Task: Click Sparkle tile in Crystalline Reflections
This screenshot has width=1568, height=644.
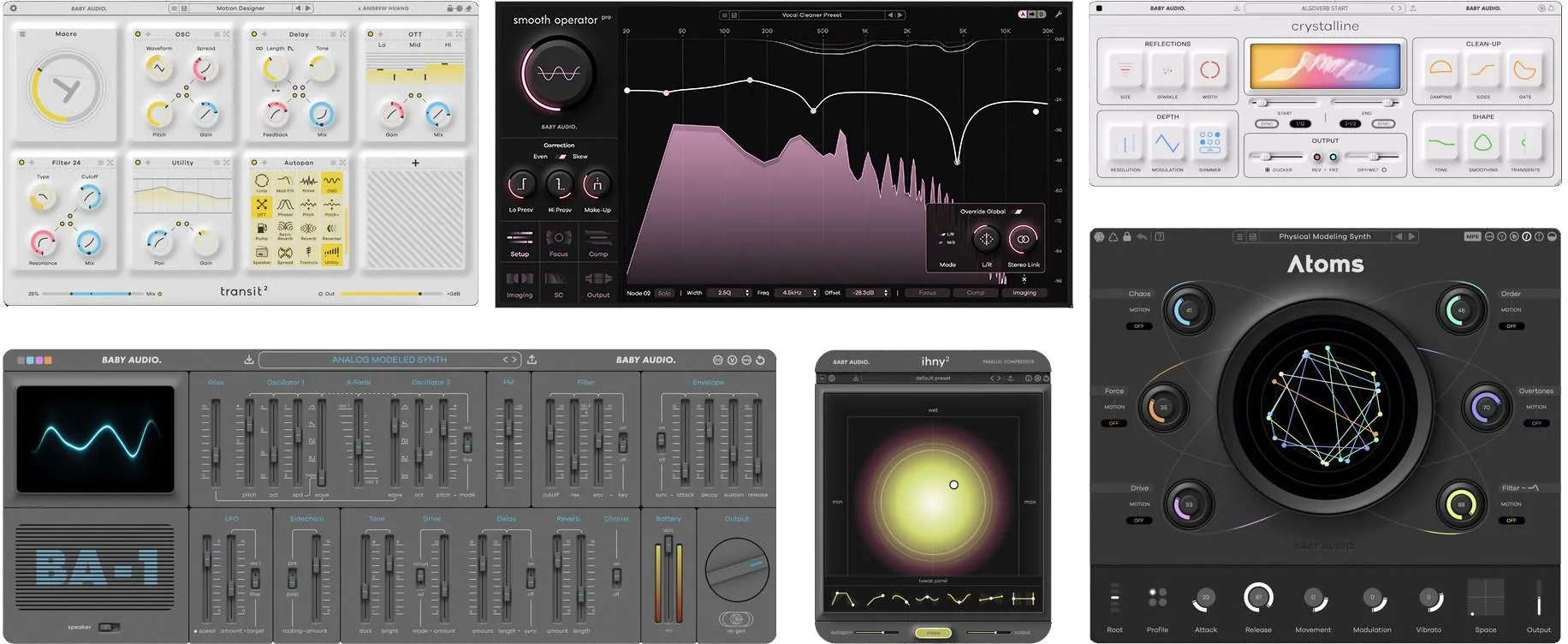Action: [1167, 71]
